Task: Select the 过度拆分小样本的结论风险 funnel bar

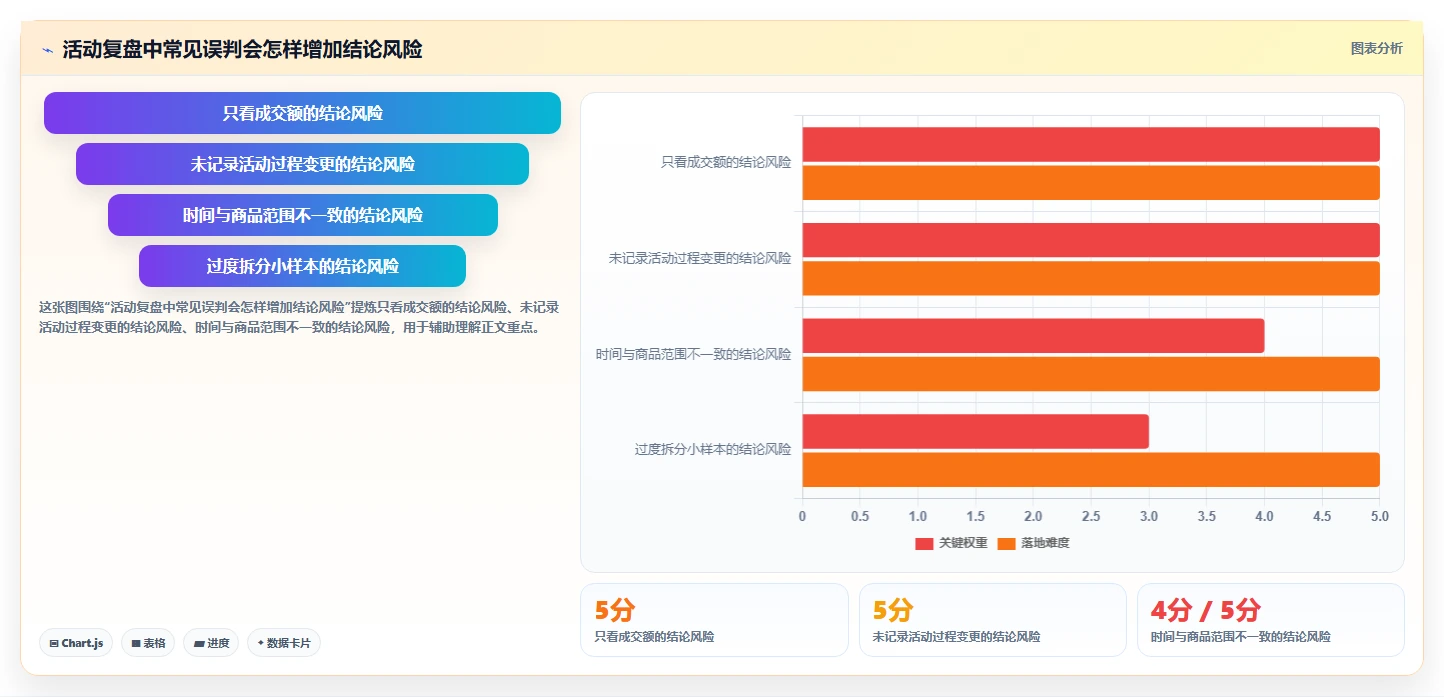Action: 302,266
